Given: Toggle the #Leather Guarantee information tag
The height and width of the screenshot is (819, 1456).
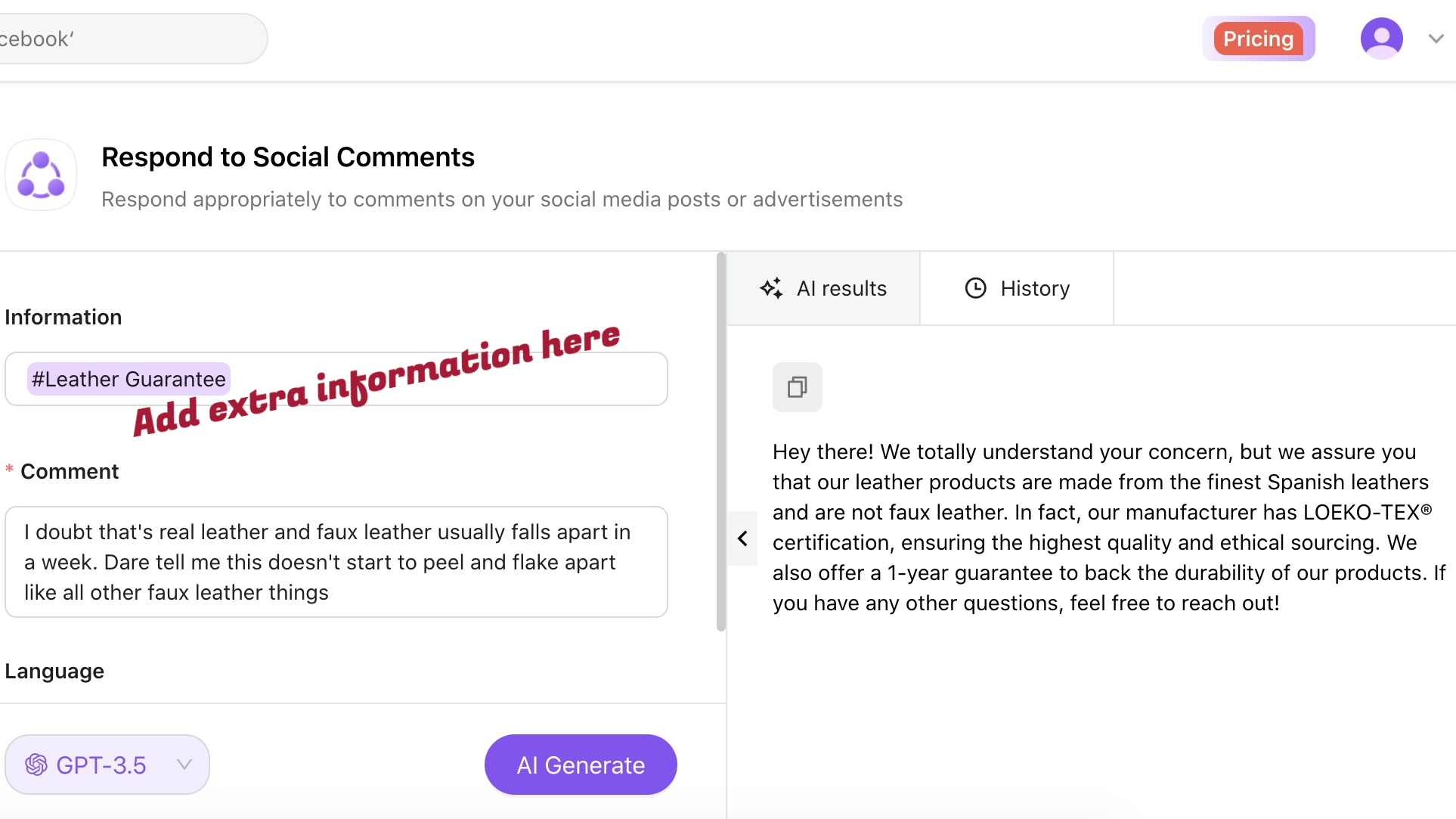Looking at the screenshot, I should [127, 379].
